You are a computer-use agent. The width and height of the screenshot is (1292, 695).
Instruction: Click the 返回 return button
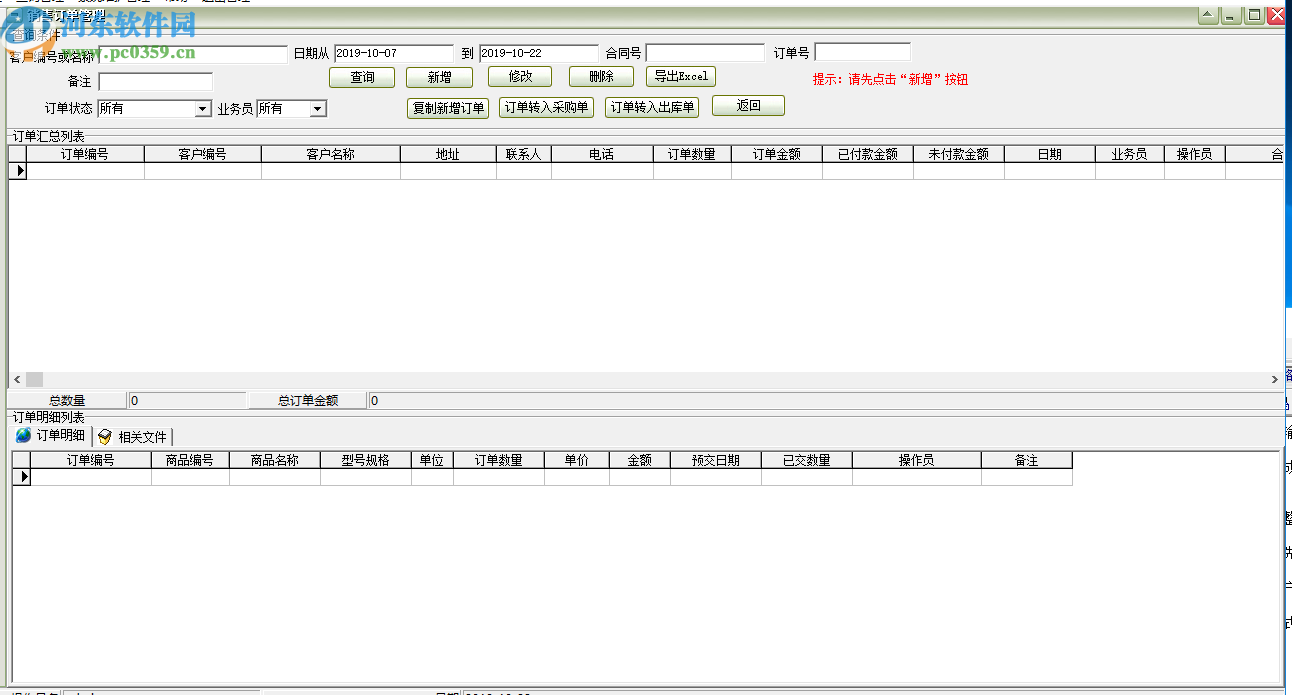point(748,106)
